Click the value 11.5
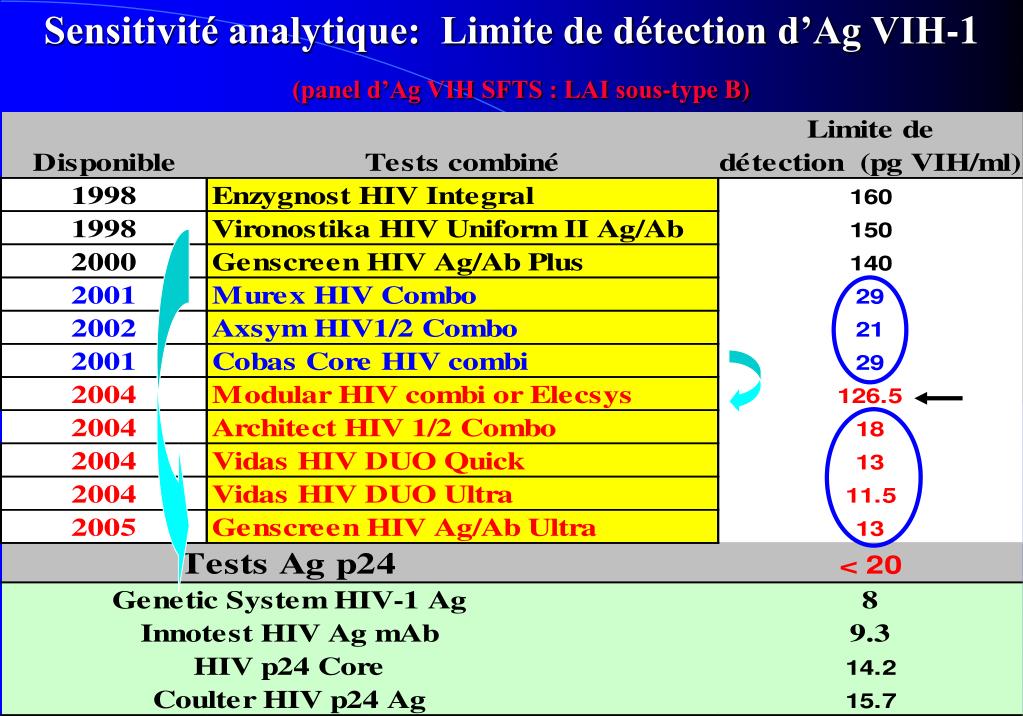This screenshot has height=716, width=1023. coord(871,495)
